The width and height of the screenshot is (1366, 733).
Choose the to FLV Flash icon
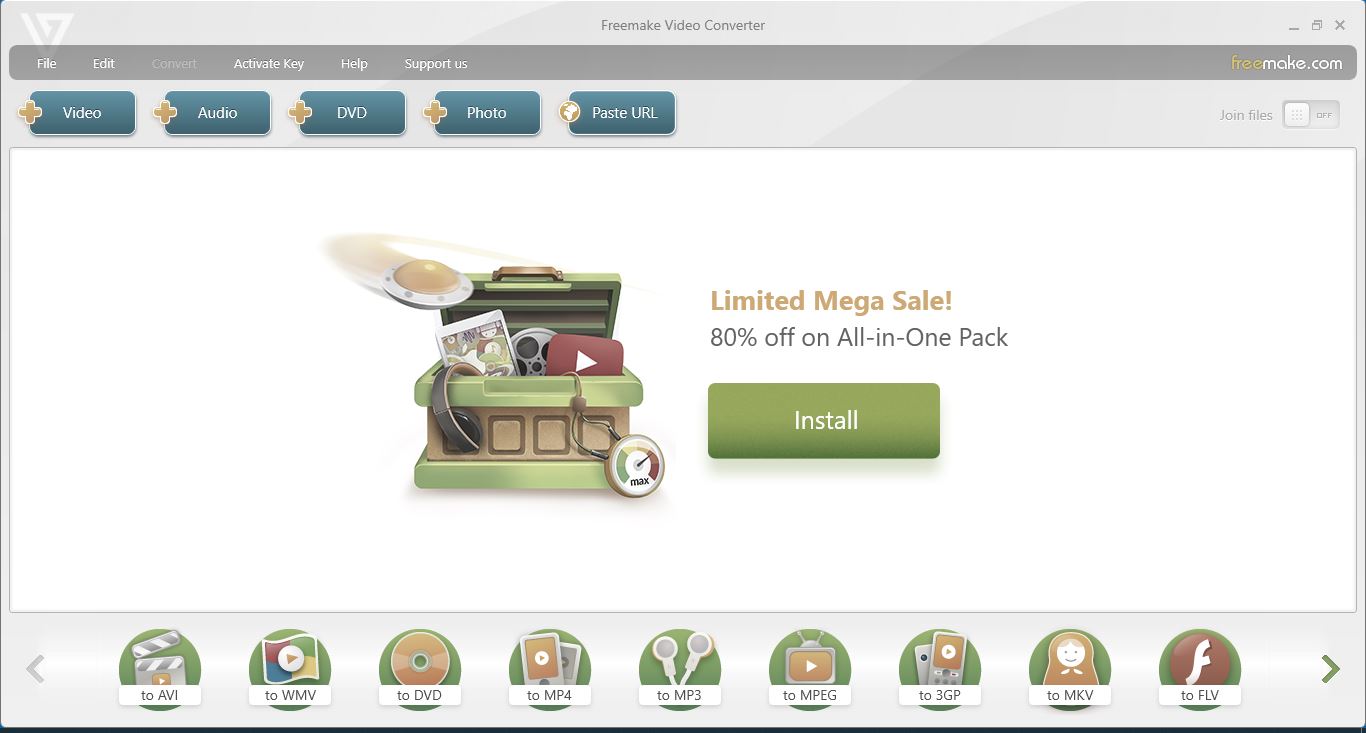(1200, 669)
